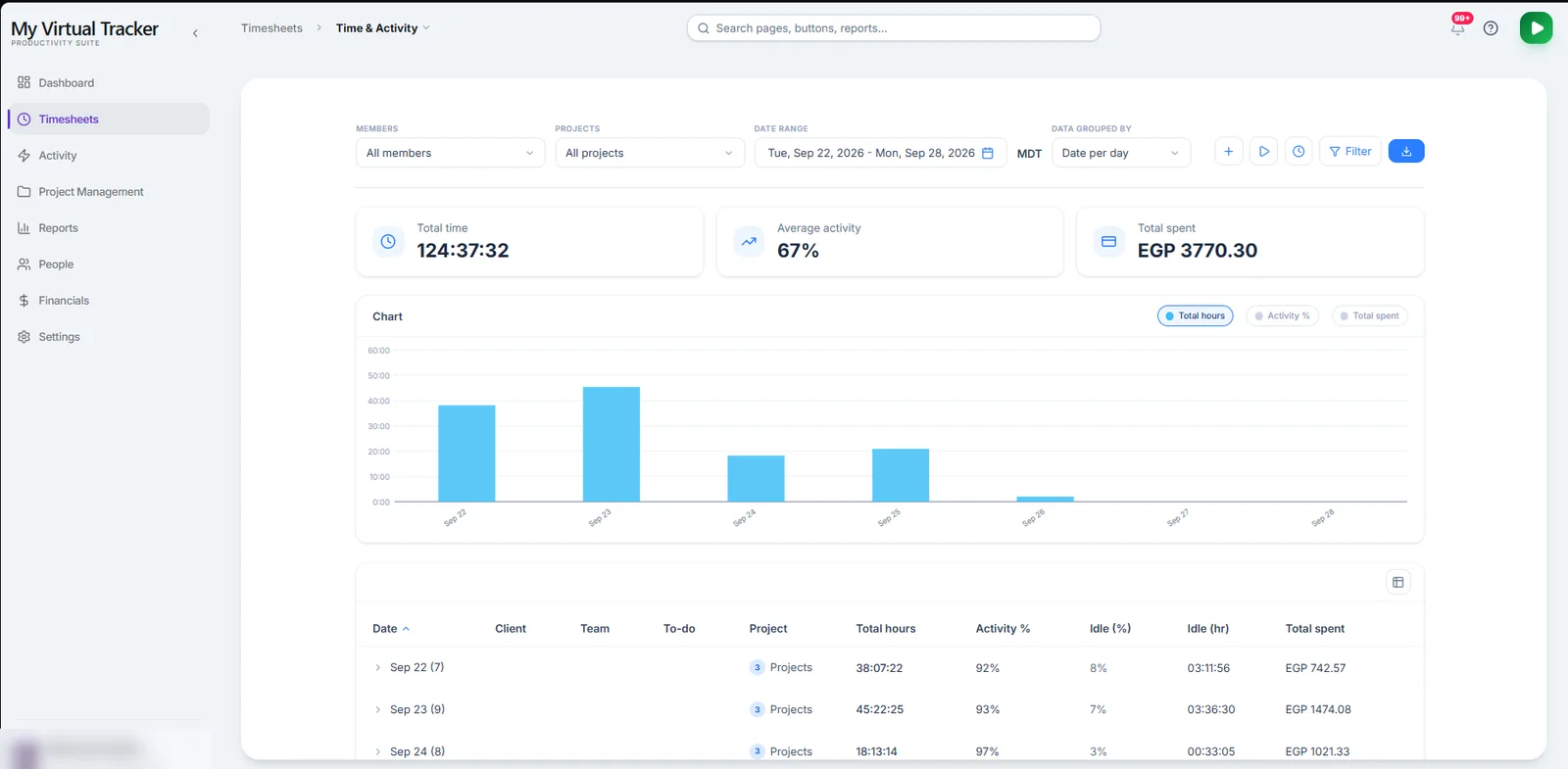Click the Reports chart icon in the sidebar
This screenshot has width=1568, height=769.
(24, 228)
